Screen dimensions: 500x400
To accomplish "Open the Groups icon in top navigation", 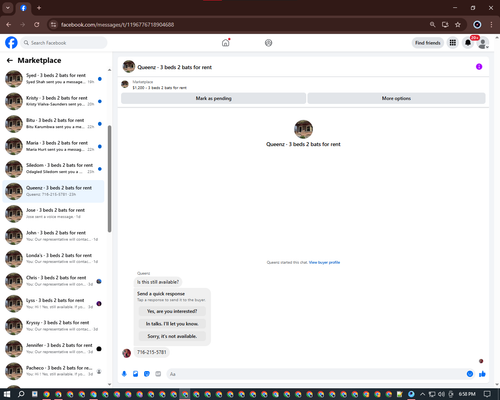I will click(x=268, y=43).
